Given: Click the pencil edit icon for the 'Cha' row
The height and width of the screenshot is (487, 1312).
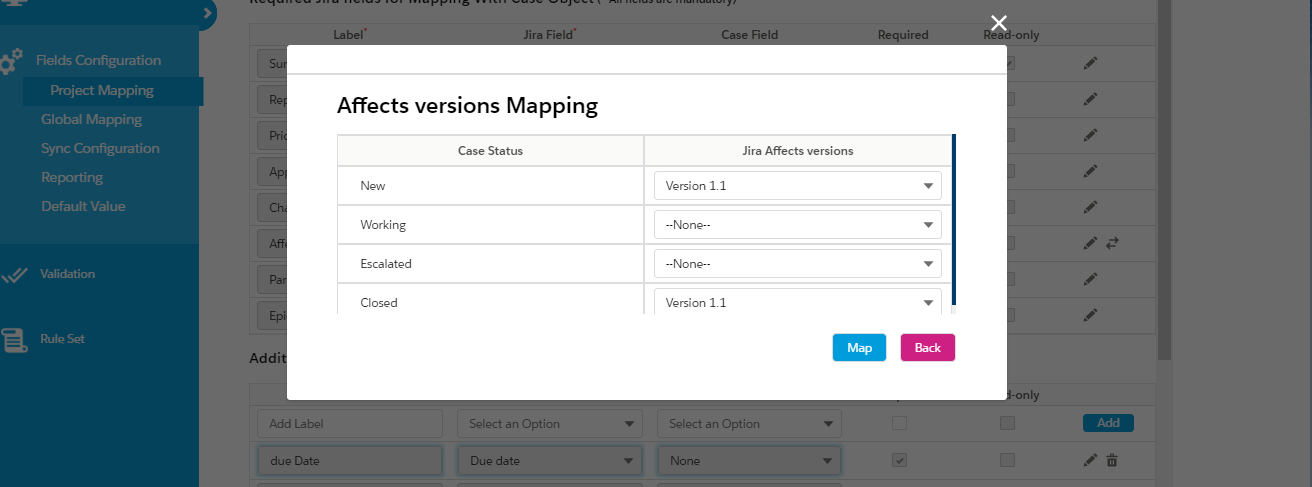Looking at the screenshot, I should click(x=1090, y=207).
